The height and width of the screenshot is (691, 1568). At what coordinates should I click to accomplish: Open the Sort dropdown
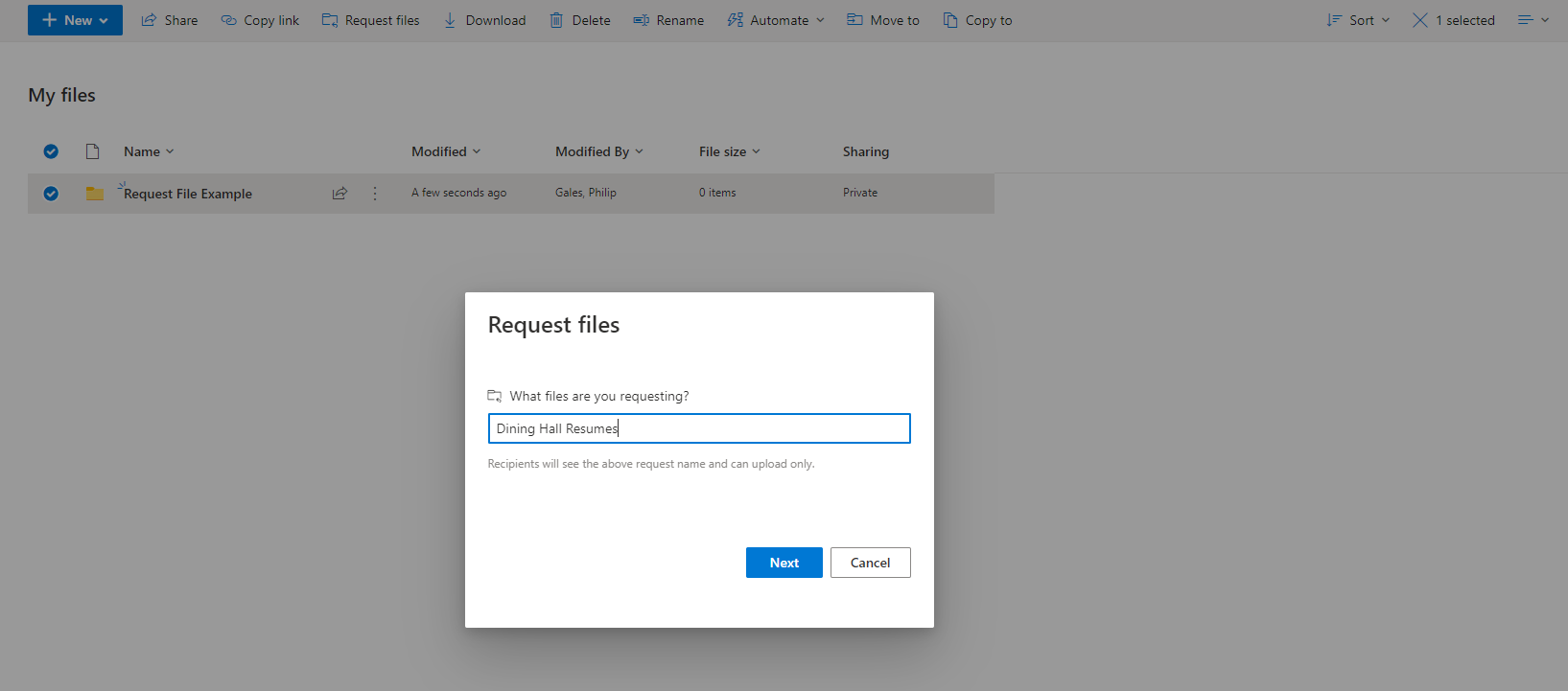pos(1358,20)
